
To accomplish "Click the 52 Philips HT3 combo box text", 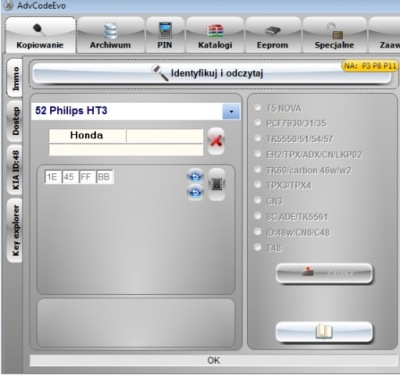I will pyautogui.click(x=71, y=111).
